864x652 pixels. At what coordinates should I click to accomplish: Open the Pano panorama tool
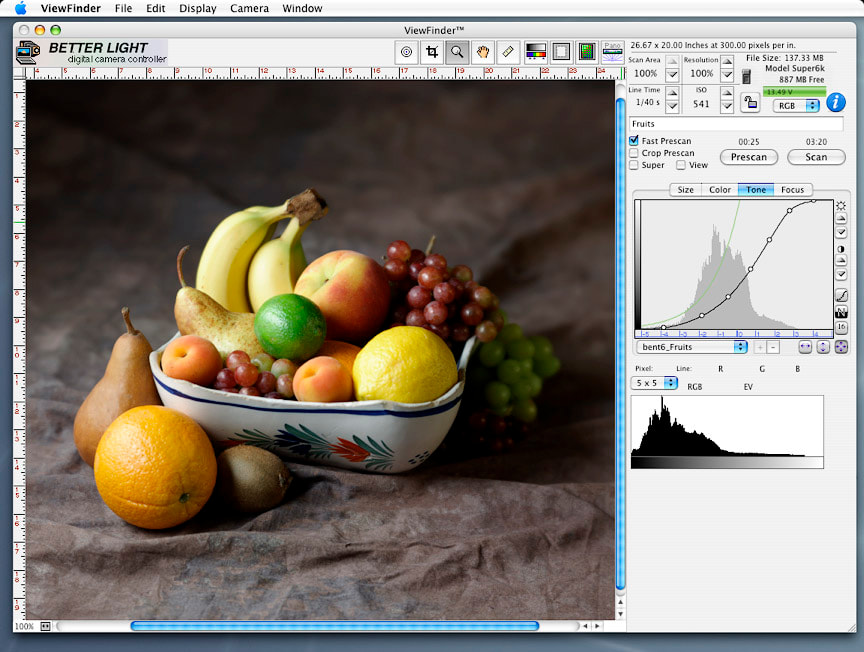point(613,52)
